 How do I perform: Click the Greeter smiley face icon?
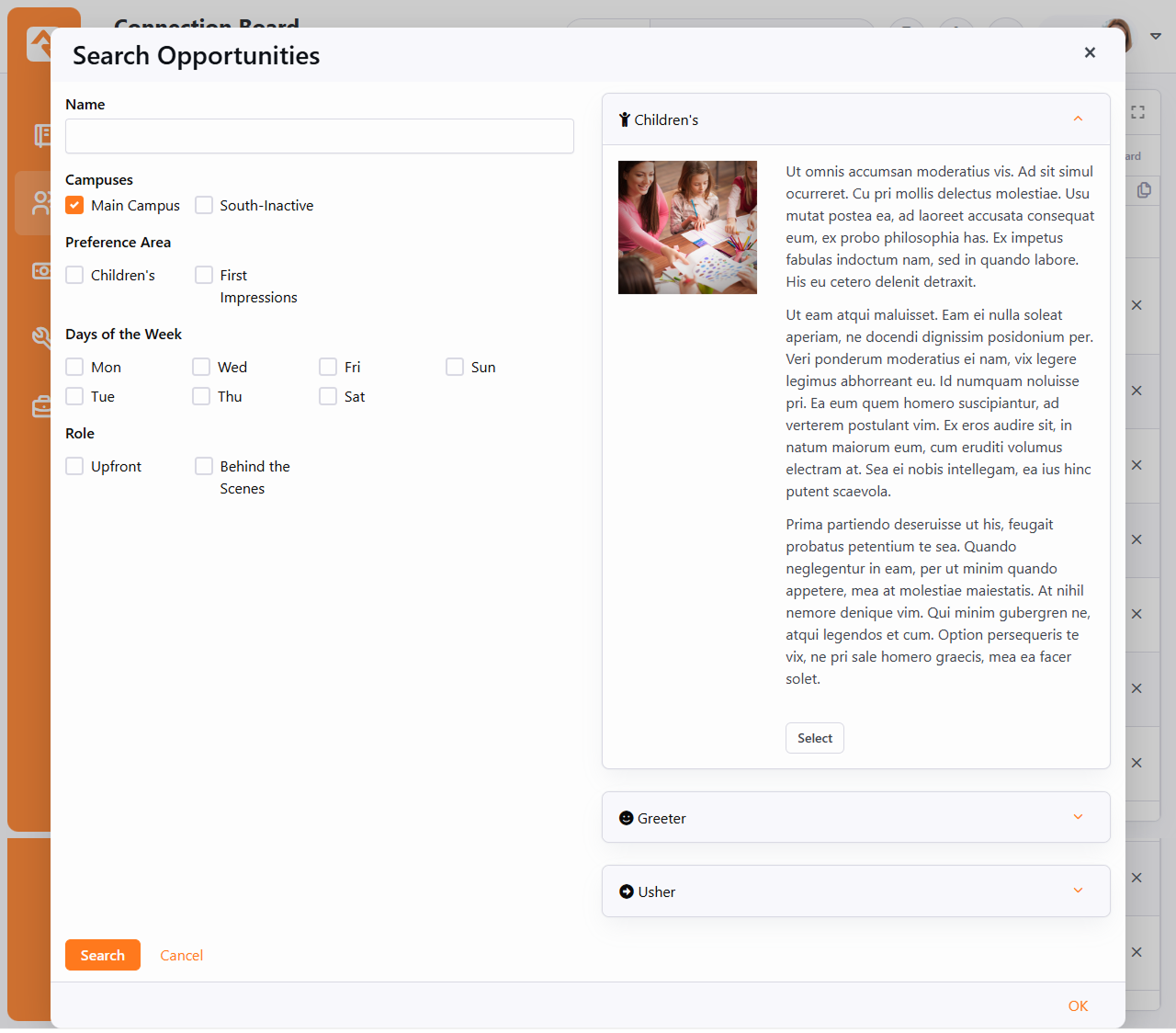click(627, 818)
